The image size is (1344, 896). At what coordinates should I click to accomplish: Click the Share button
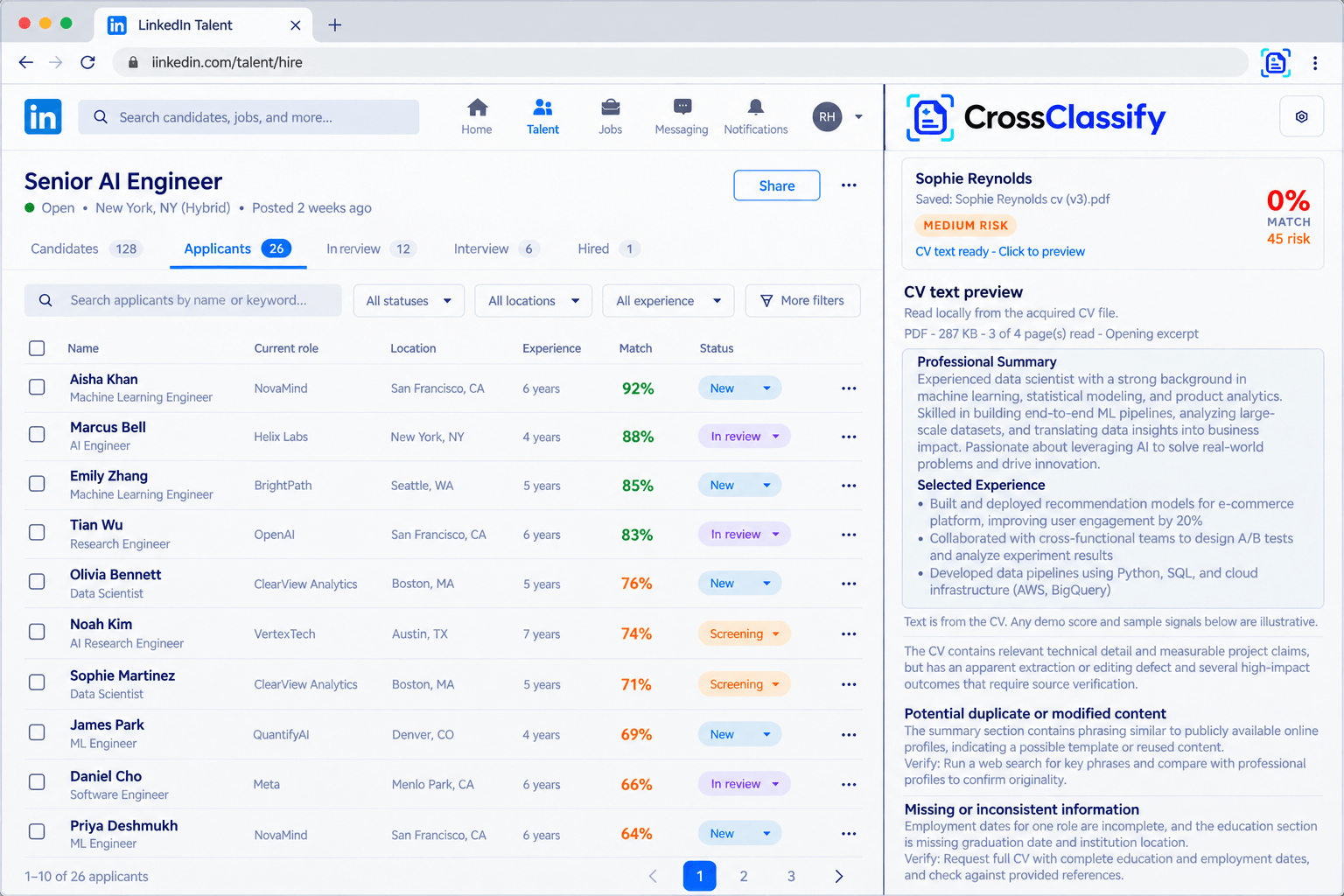pyautogui.click(x=777, y=185)
